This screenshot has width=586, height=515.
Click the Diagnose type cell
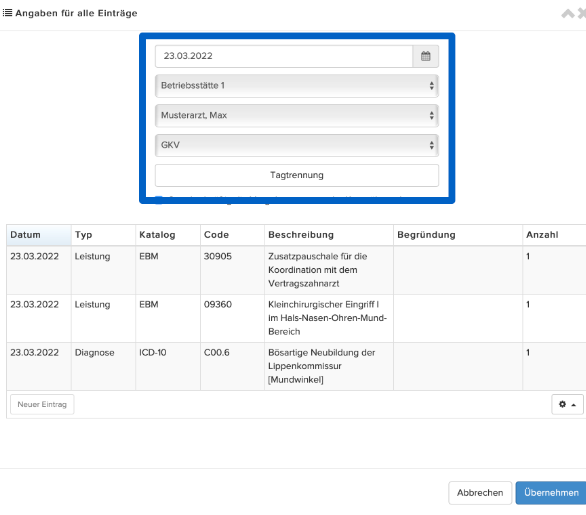point(104,367)
